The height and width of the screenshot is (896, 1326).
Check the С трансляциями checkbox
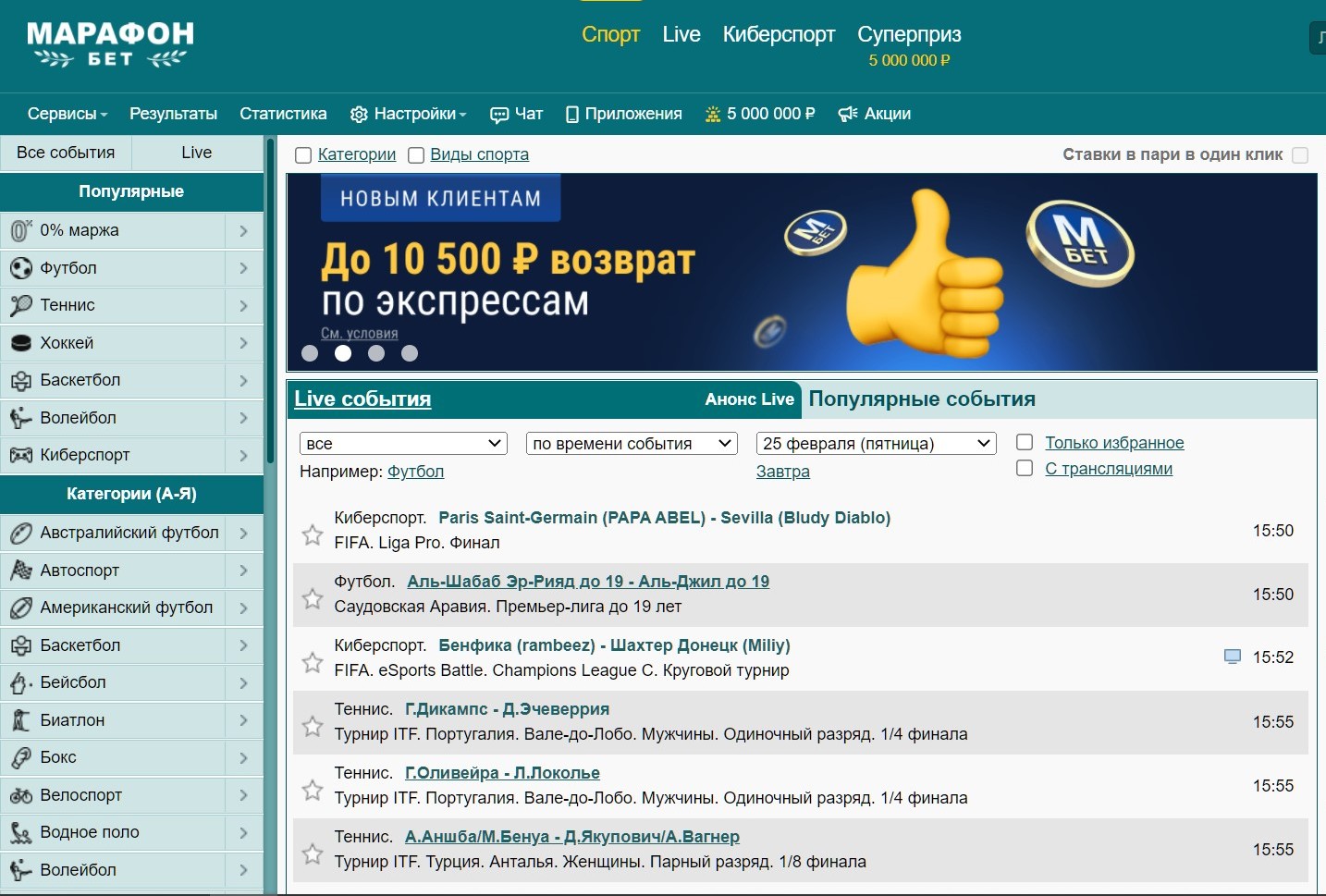(1025, 468)
